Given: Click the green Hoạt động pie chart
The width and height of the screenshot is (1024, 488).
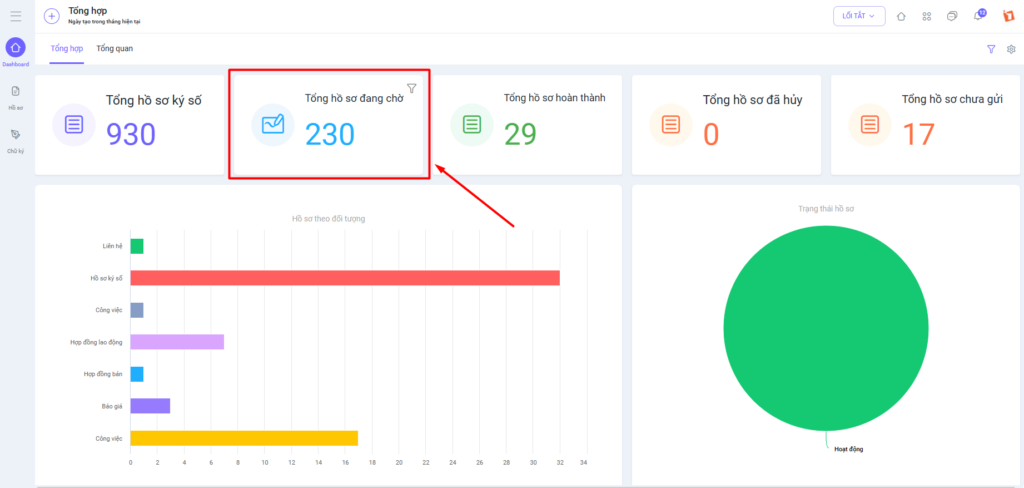Looking at the screenshot, I should (825, 328).
